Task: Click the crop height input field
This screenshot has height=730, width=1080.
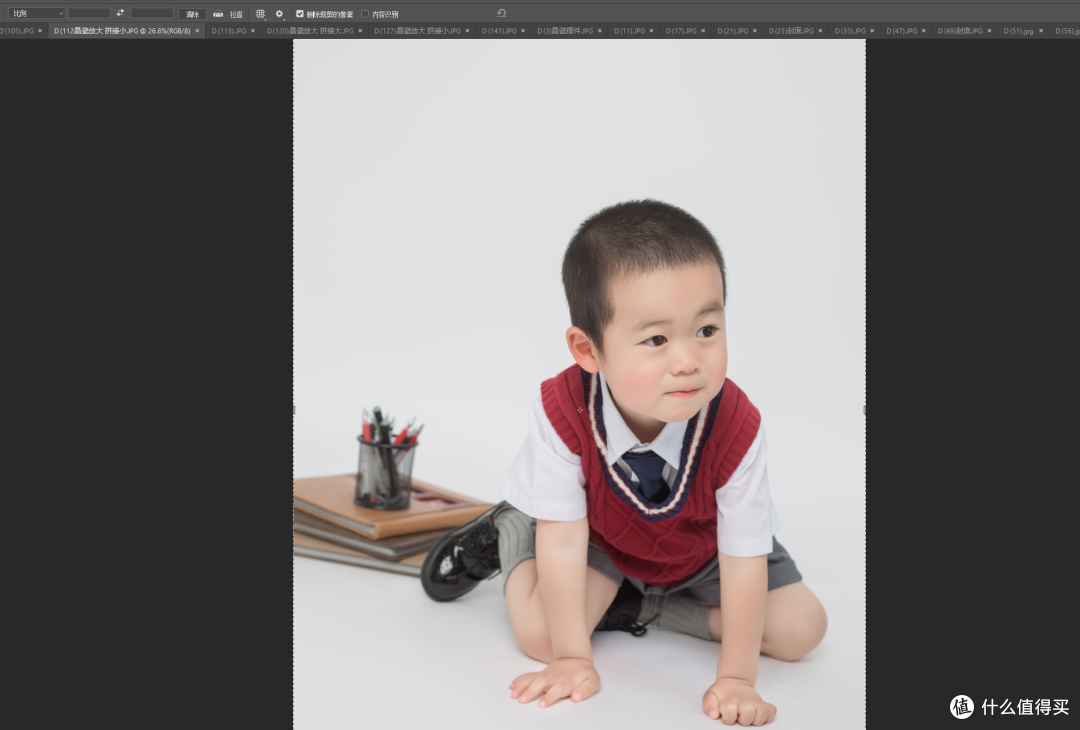Action: pyautogui.click(x=151, y=13)
